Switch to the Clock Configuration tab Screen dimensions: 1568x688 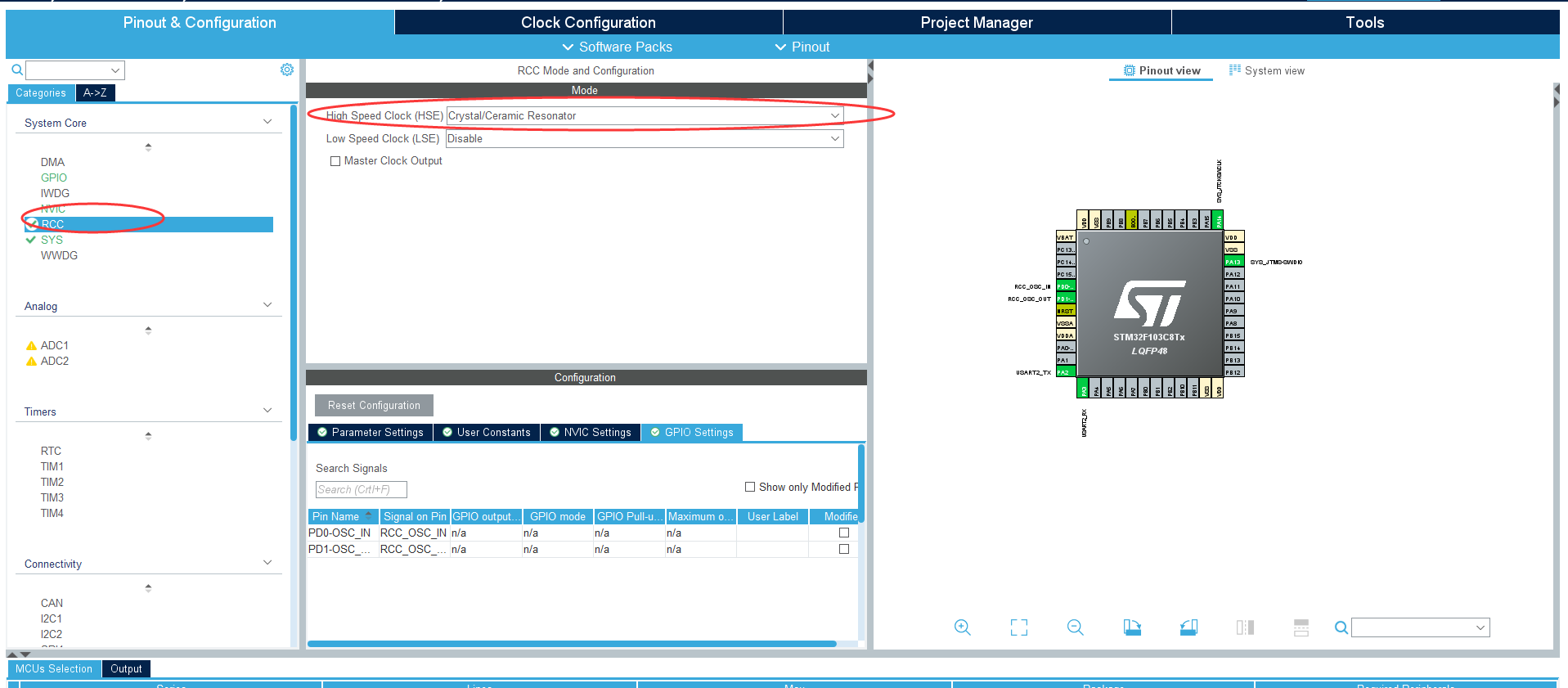tap(588, 22)
